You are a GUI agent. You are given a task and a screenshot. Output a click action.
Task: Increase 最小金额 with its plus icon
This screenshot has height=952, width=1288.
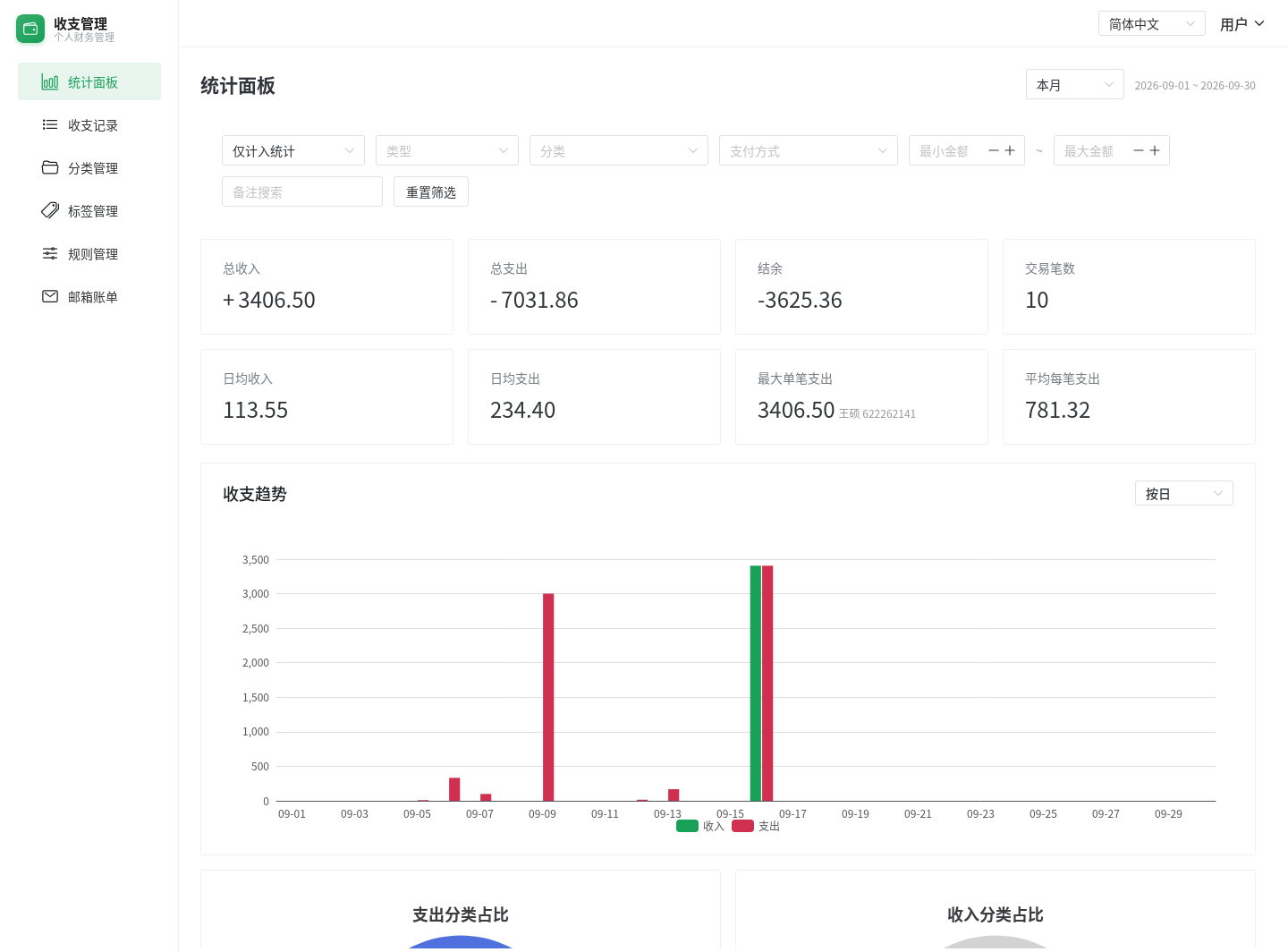(x=1010, y=150)
